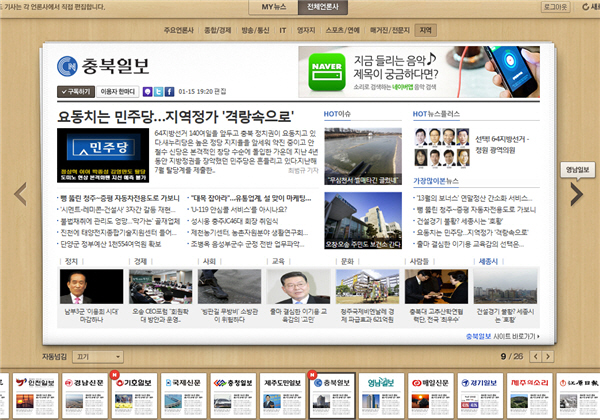Screen dimensions: 600x420
Task: Open the 자동넘김 dropdown set to 끄기
Action: (98, 357)
